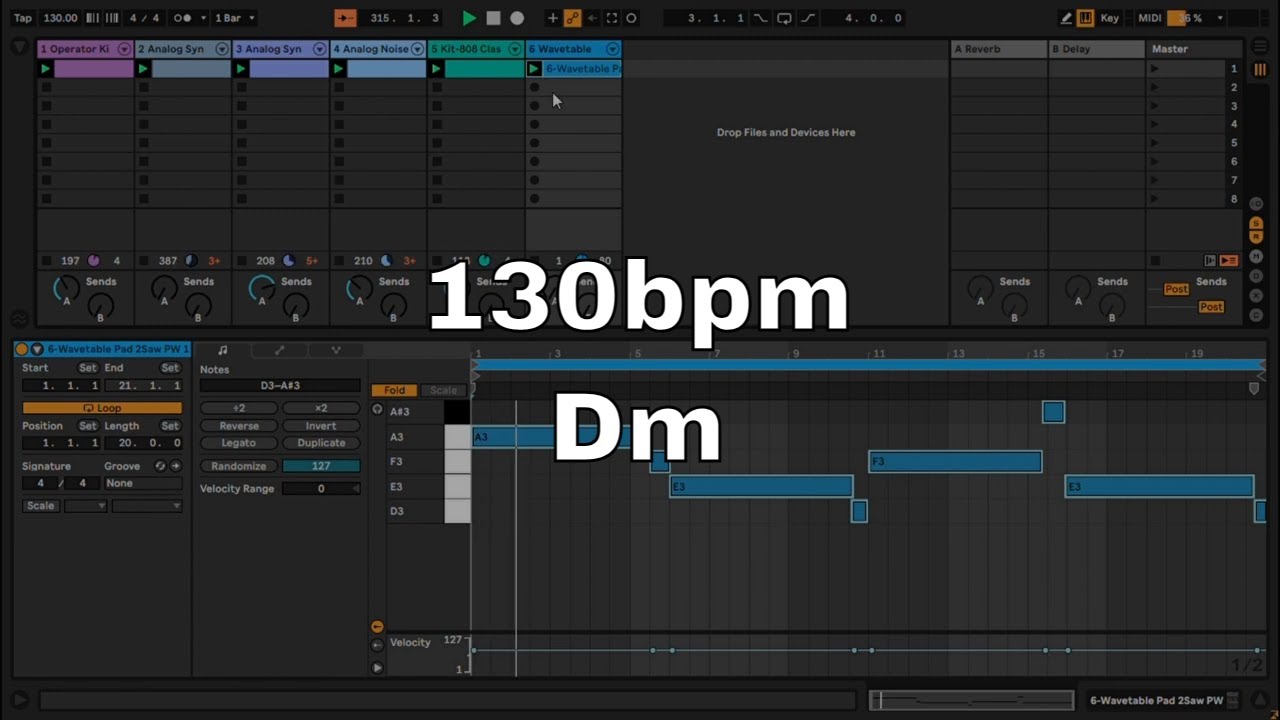Toggle the metronome button
Image resolution: width=1280 pixels, height=720 pixels.
[x=183, y=18]
